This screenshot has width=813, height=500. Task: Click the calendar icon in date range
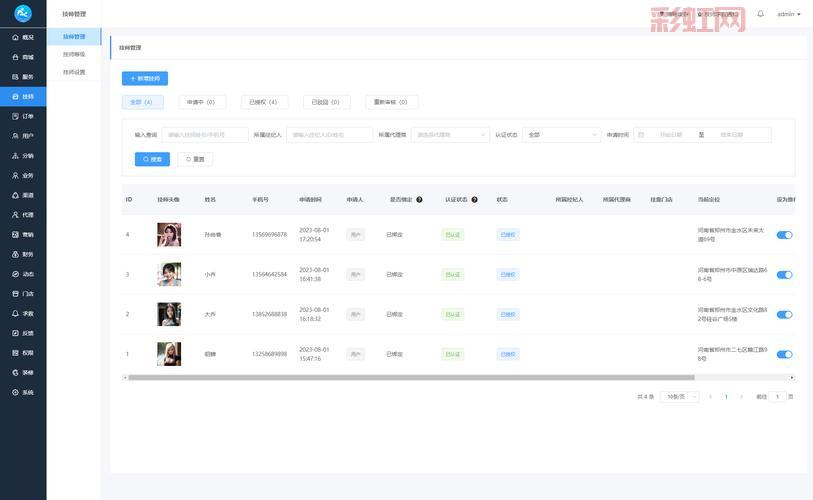coord(641,135)
